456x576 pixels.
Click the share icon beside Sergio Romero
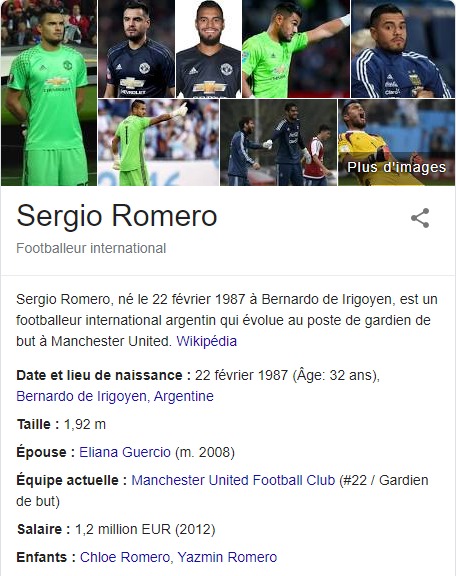420,218
